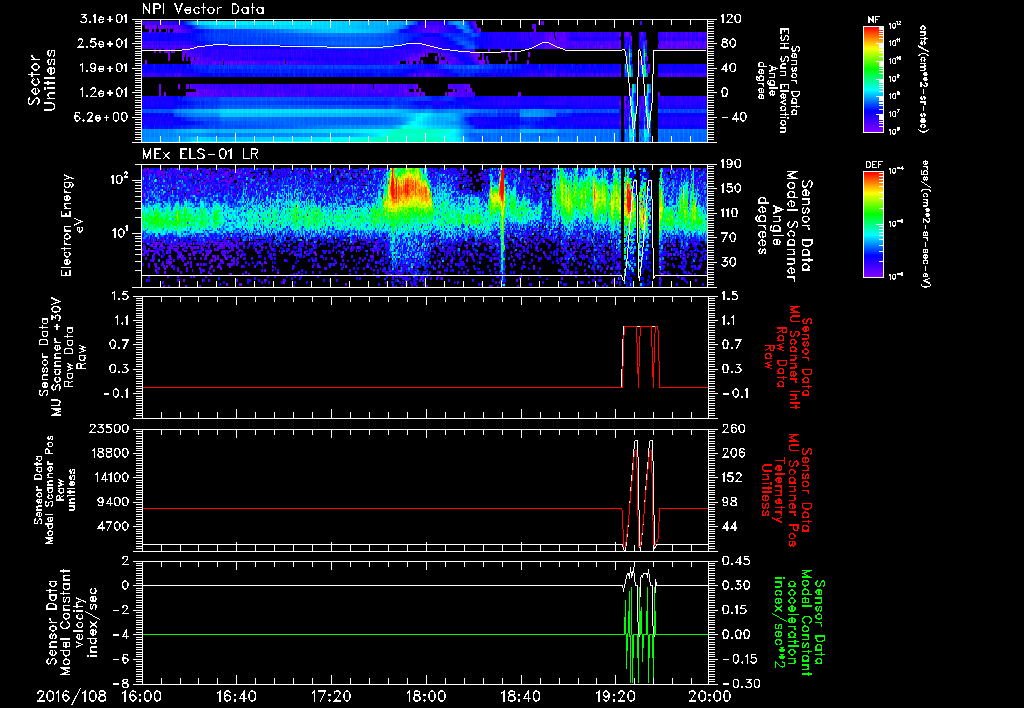
Task: Click the 16:40 time axis tick label
Action: pyautogui.click(x=236, y=696)
